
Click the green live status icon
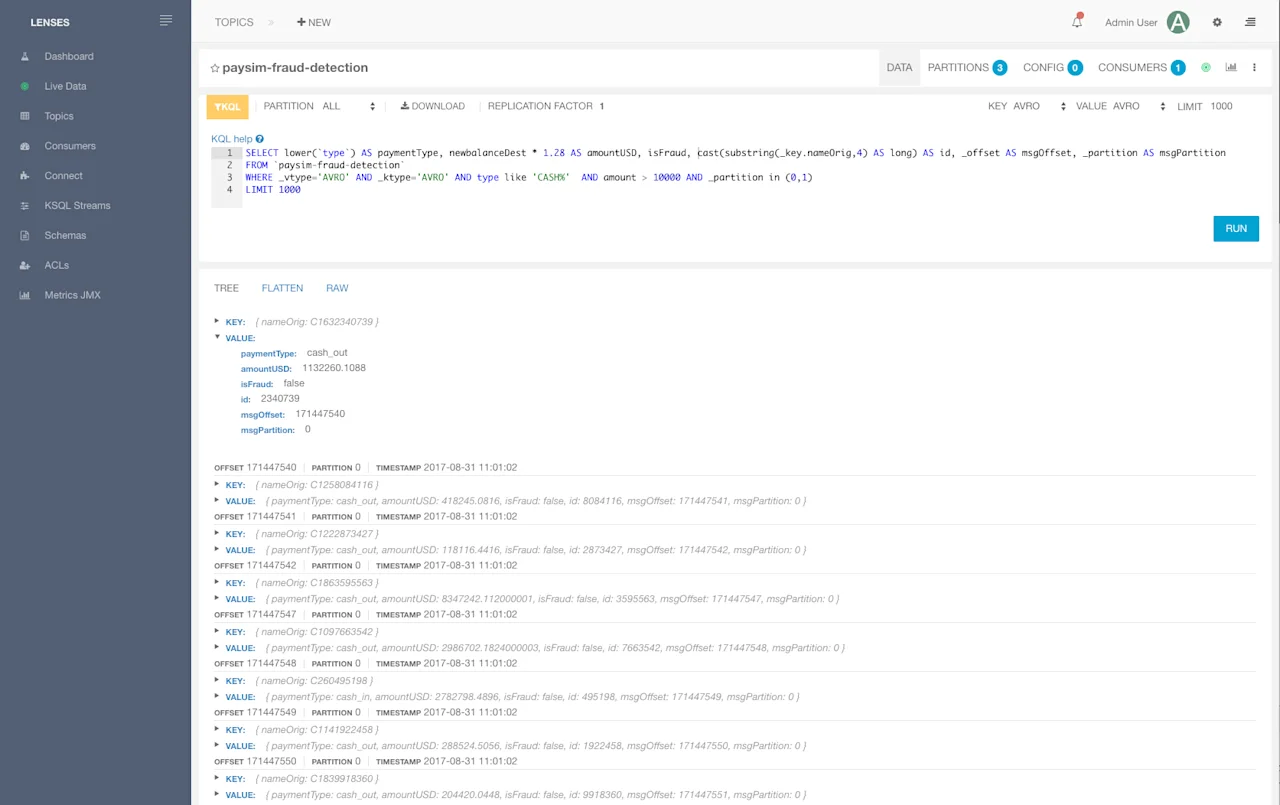point(1206,68)
